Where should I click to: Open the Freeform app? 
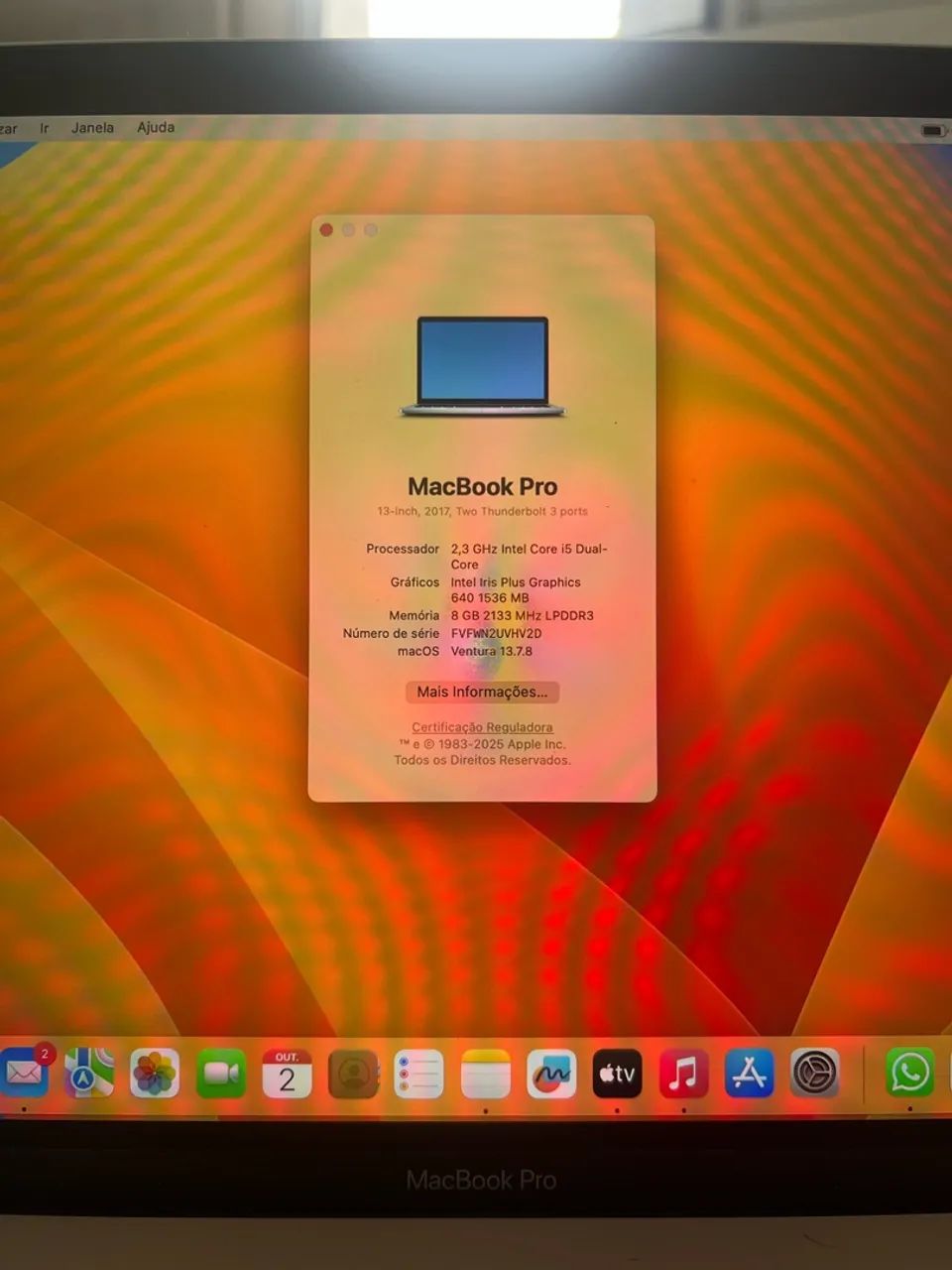click(x=551, y=1073)
